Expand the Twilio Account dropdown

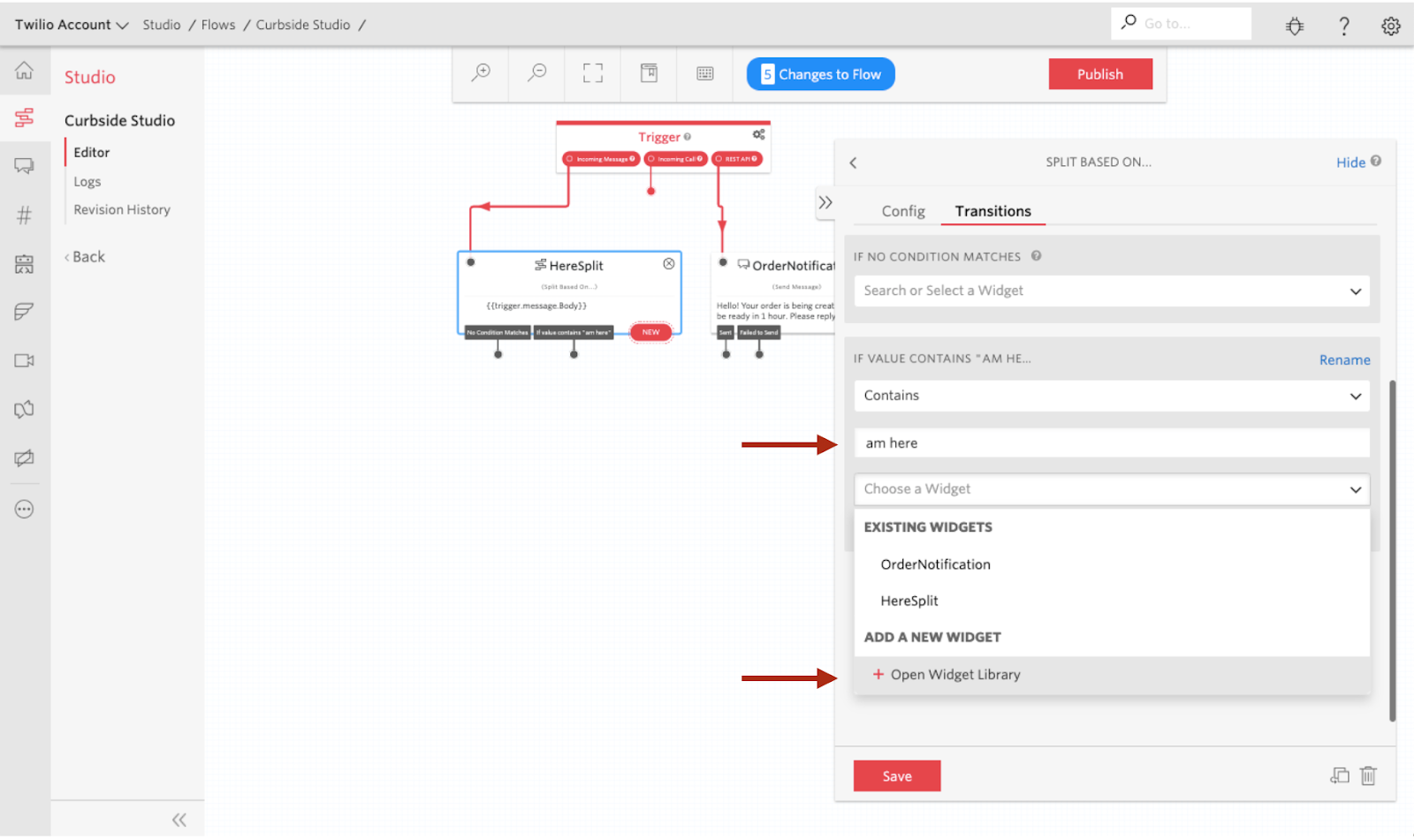[x=72, y=25]
